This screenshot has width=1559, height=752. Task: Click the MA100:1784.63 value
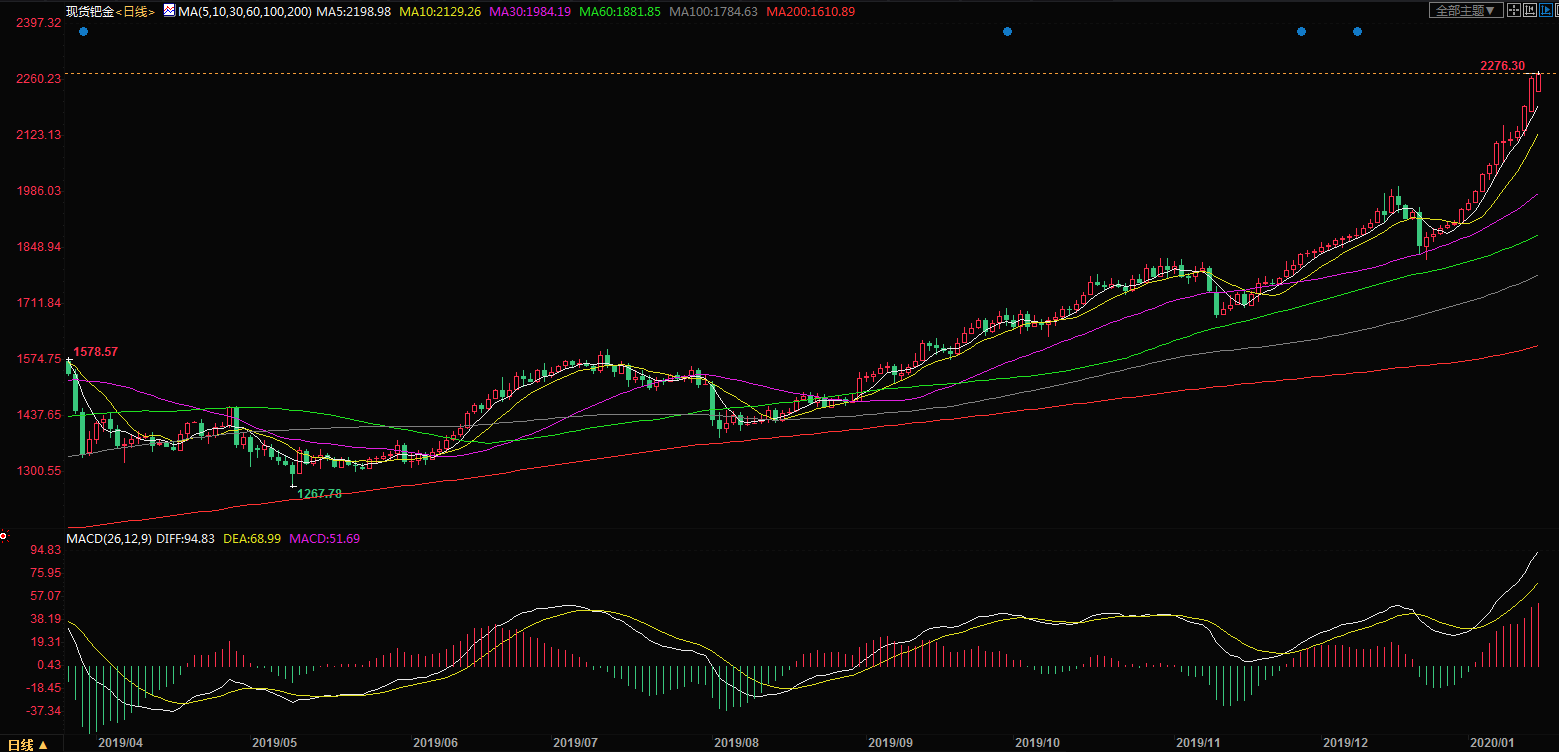(x=713, y=11)
